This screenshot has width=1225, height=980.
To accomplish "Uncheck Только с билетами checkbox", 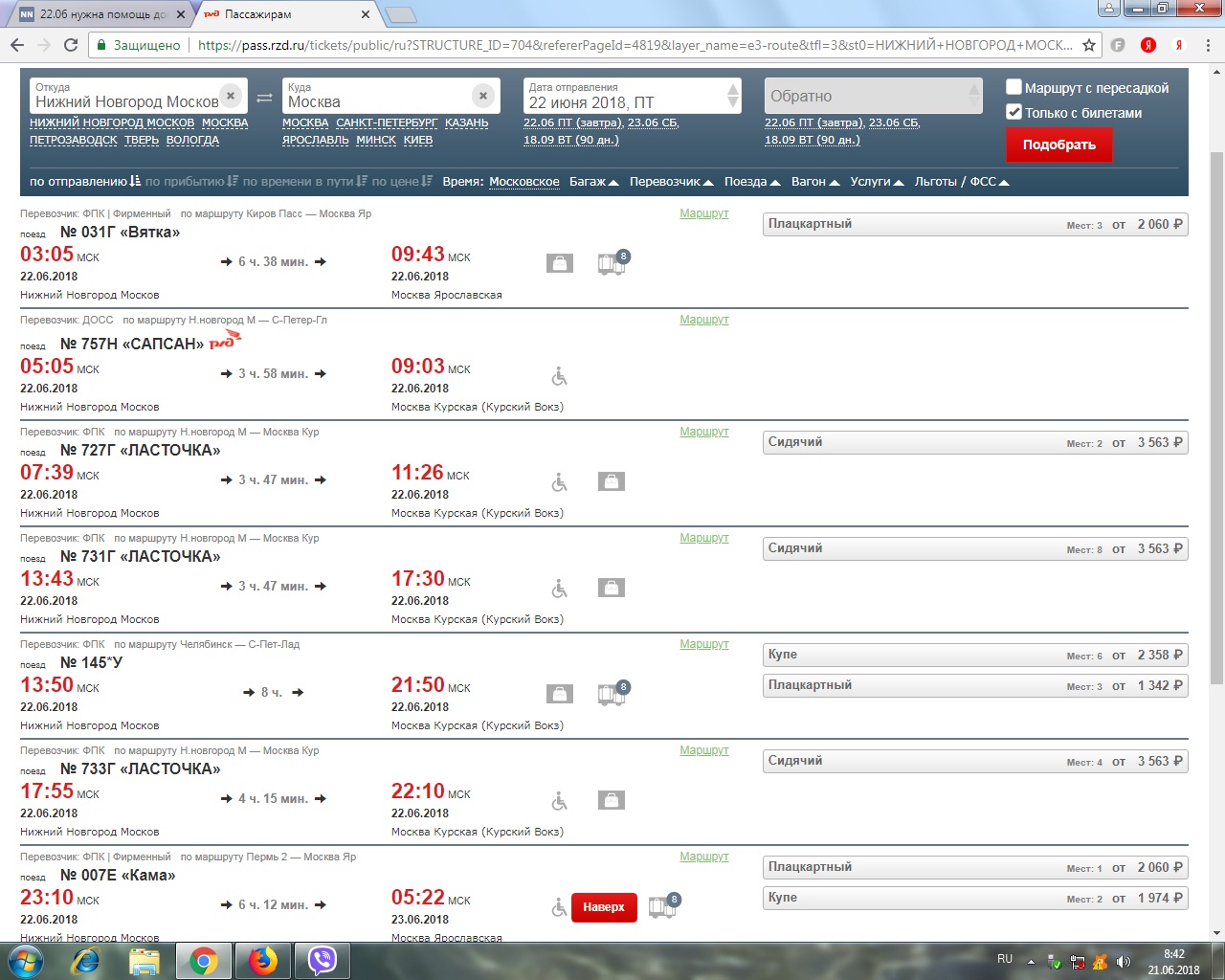I will pos(1014,112).
